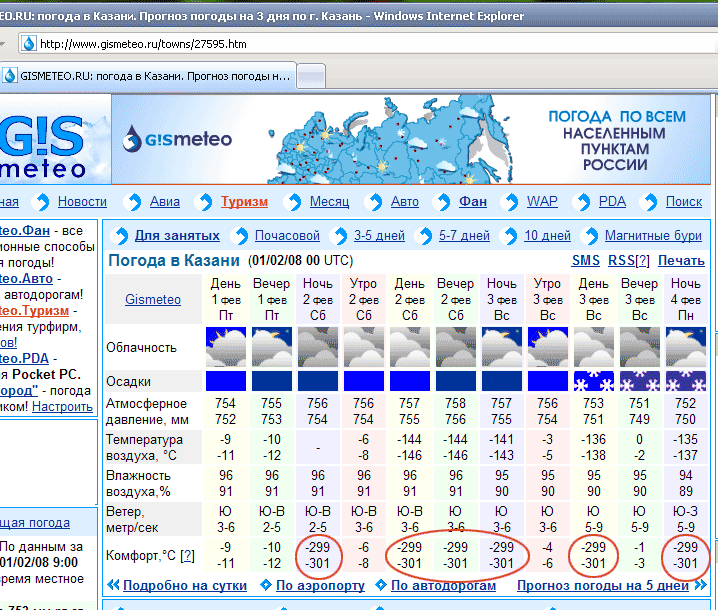Click the cloudiness icon for Вечер 1 фев
This screenshot has height=610, width=718.
[272, 347]
